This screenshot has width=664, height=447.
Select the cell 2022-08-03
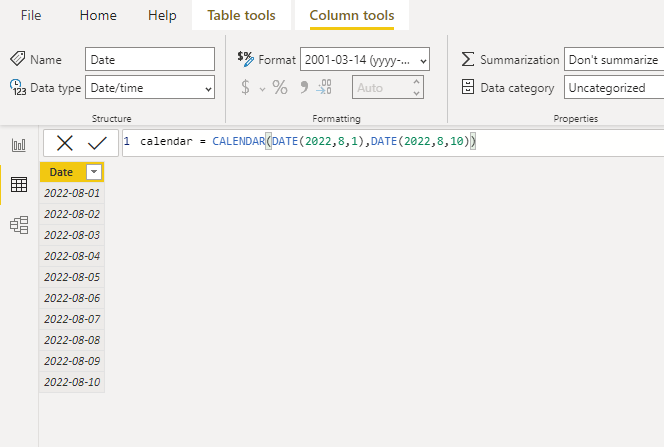click(x=72, y=235)
